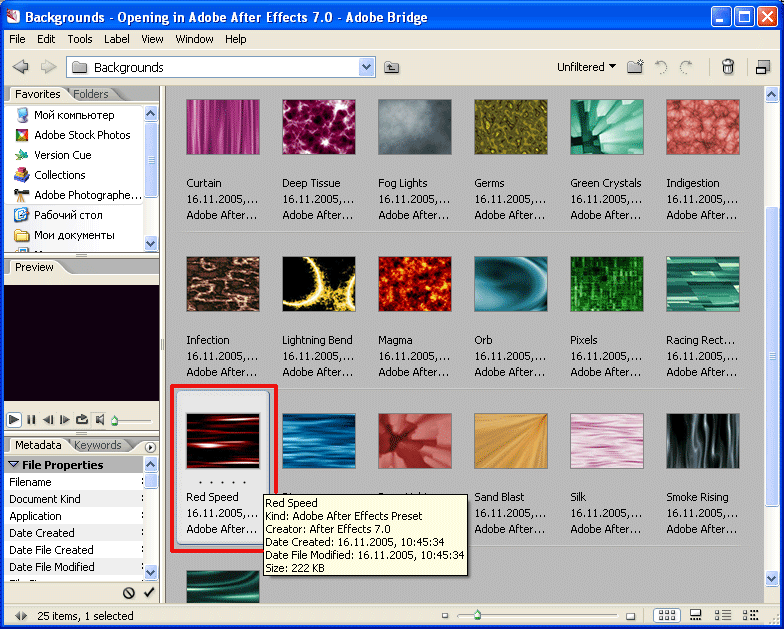784x629 pixels.
Task: Switch to the Keywords tab
Action: click(x=98, y=445)
